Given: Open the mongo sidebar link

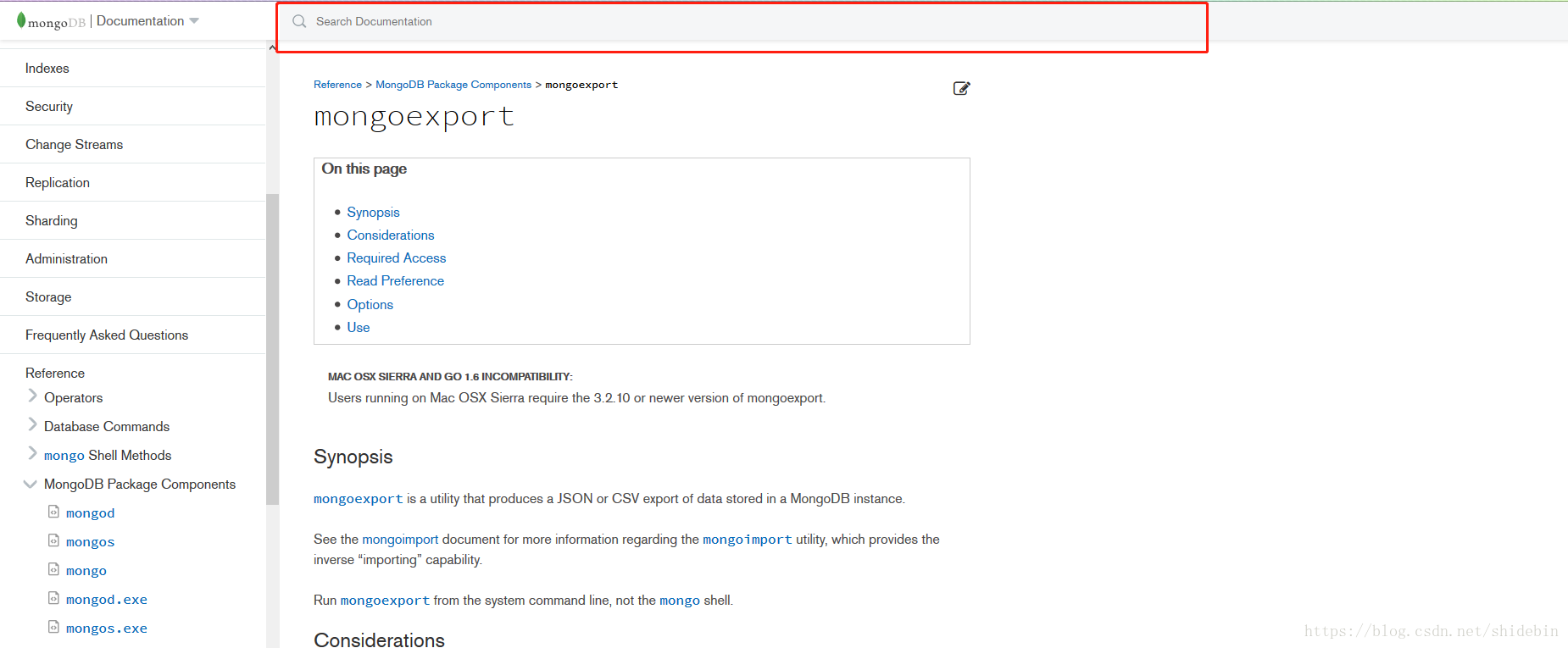Looking at the screenshot, I should (x=86, y=571).
